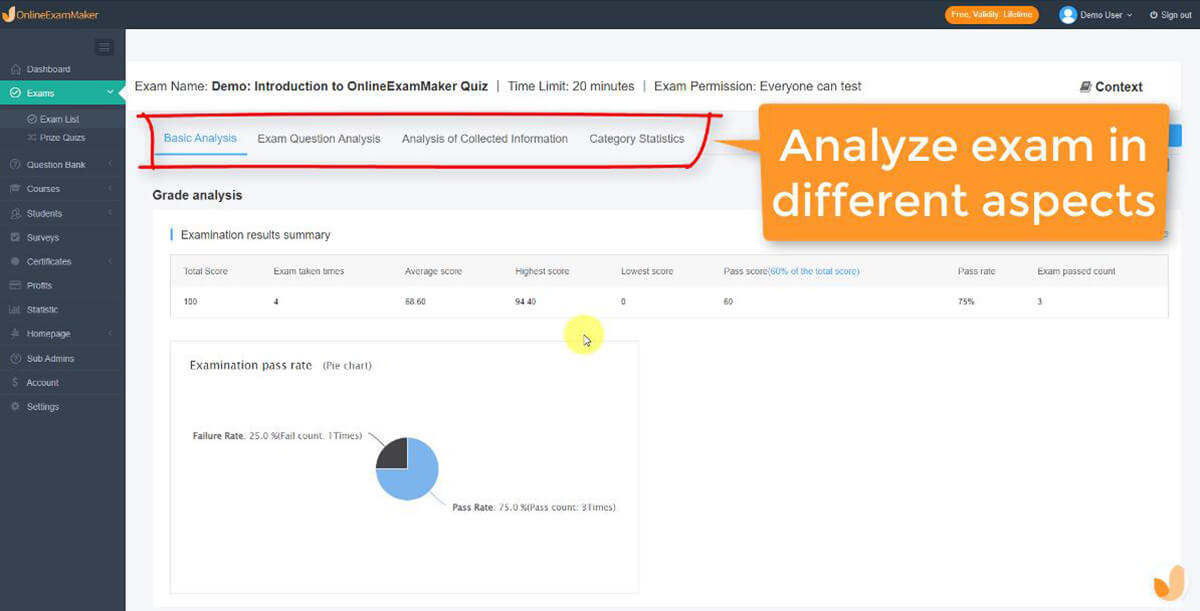The width and height of the screenshot is (1200, 611).
Task: Switch to the Basic Analysis tab
Action: point(200,138)
